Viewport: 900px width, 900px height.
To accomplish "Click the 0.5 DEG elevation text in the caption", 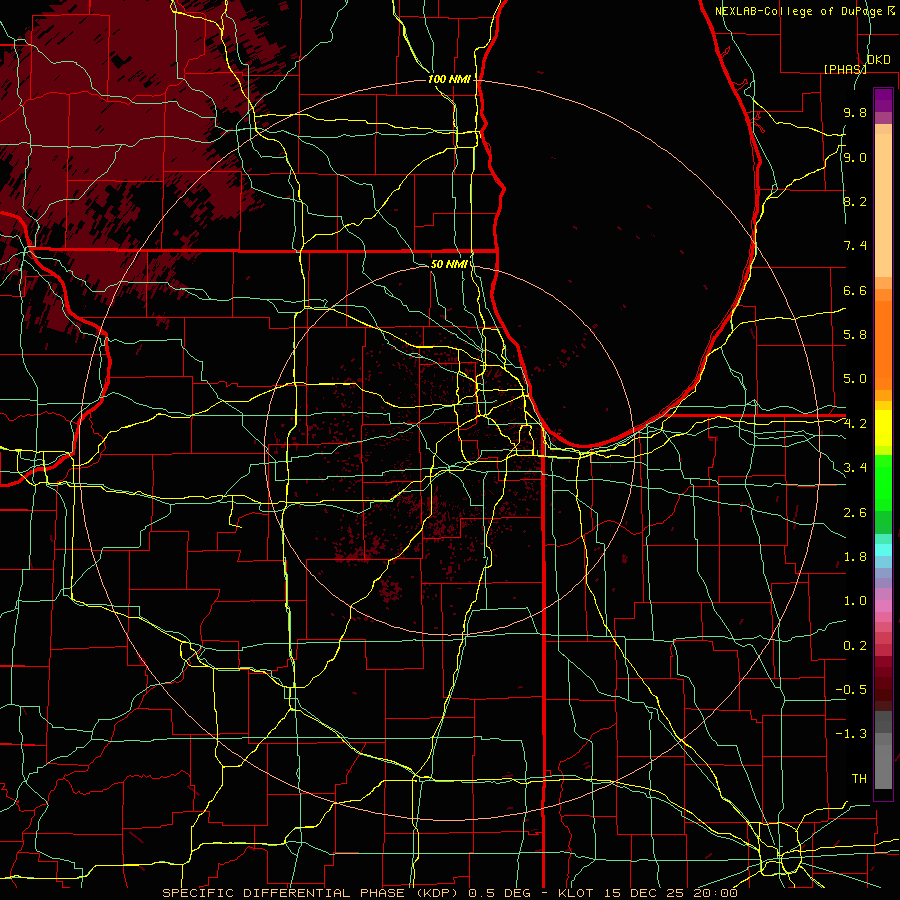I will [501, 893].
